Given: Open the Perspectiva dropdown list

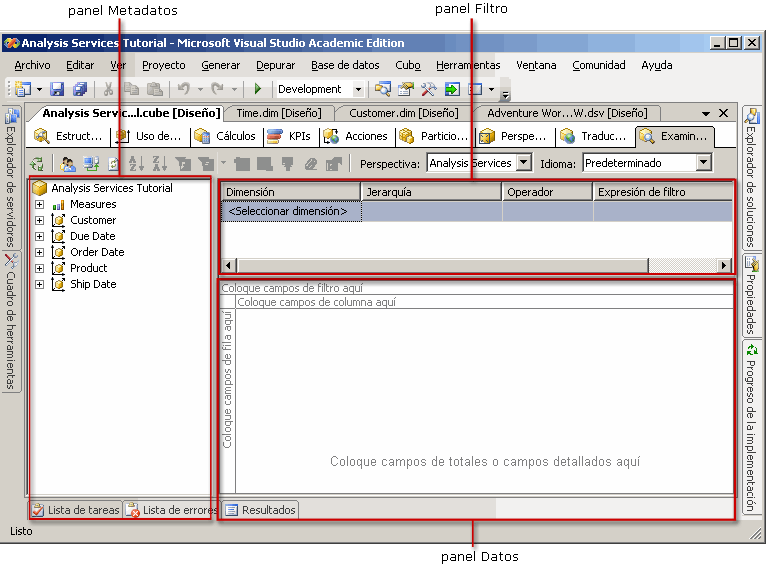Looking at the screenshot, I should 523,163.
